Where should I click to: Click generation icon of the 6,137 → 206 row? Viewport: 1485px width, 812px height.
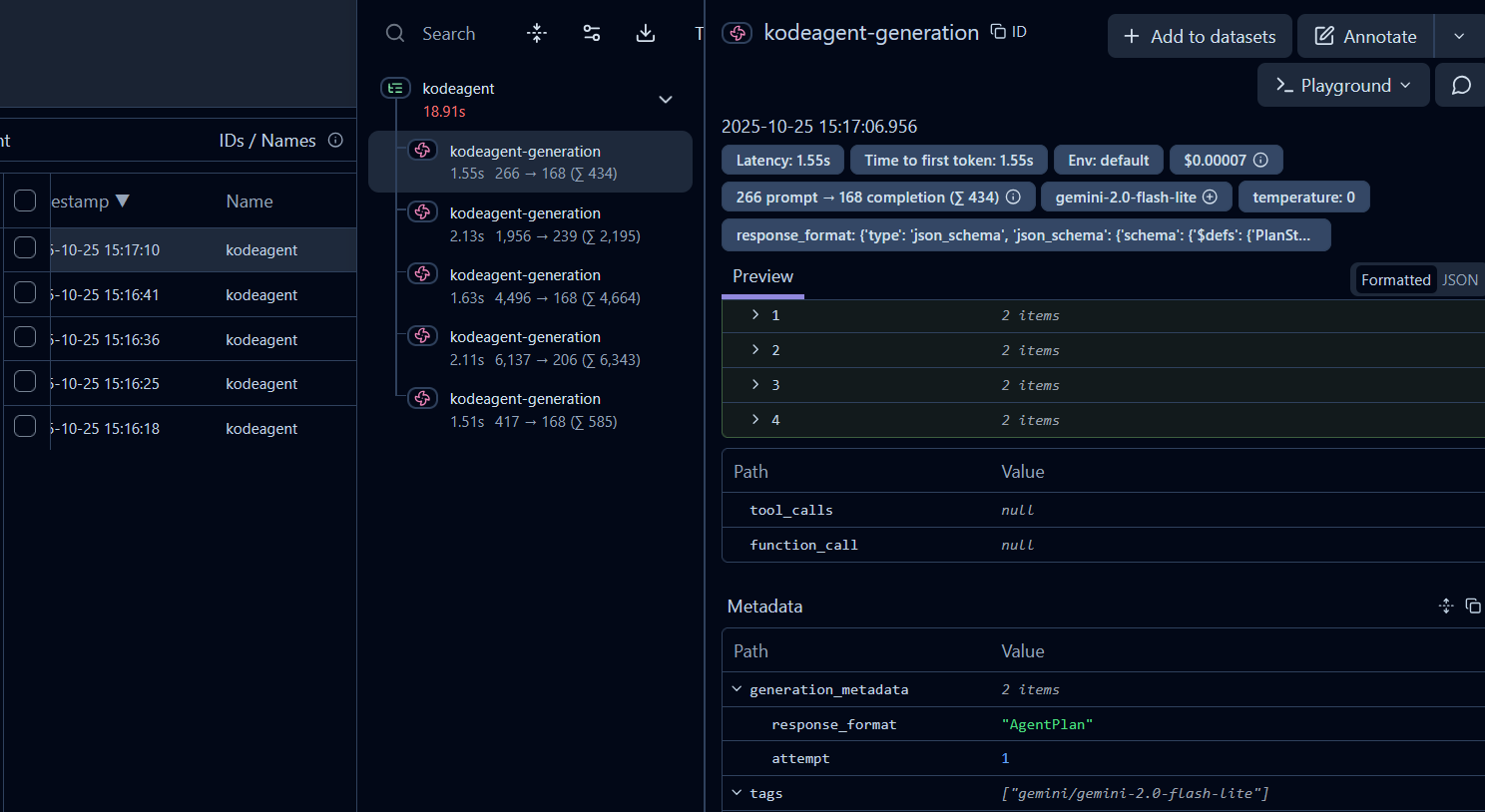pos(422,337)
